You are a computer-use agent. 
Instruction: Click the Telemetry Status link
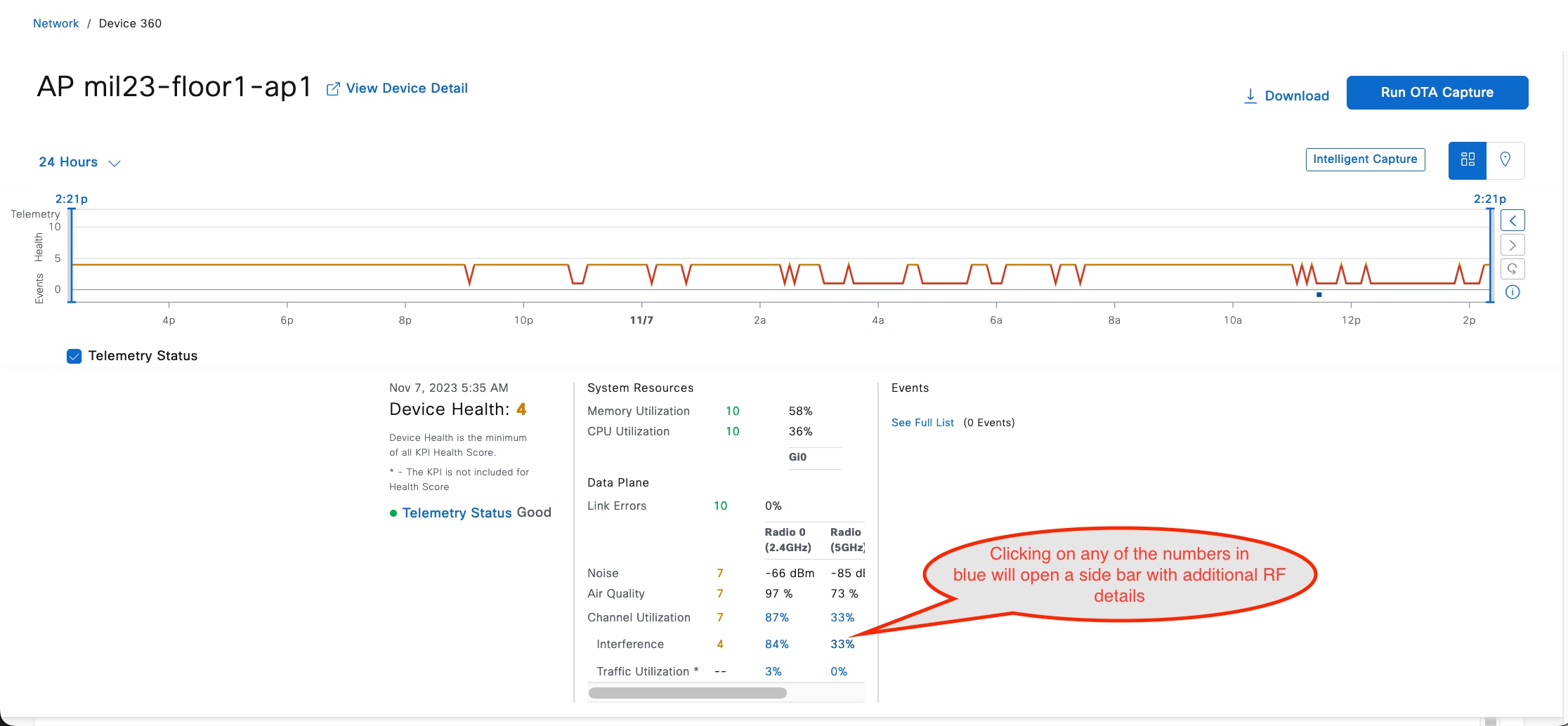(x=457, y=513)
